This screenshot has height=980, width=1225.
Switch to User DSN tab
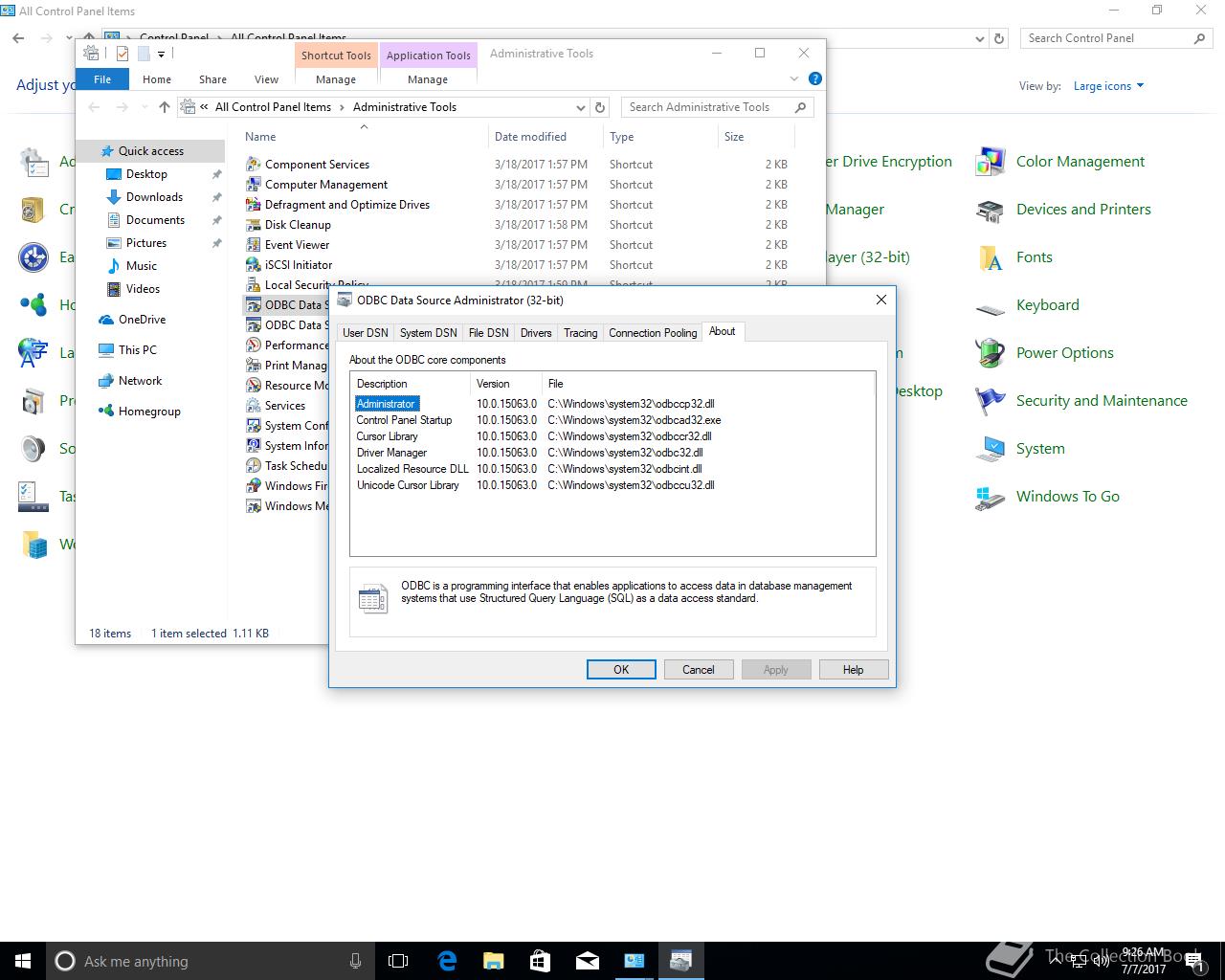366,333
